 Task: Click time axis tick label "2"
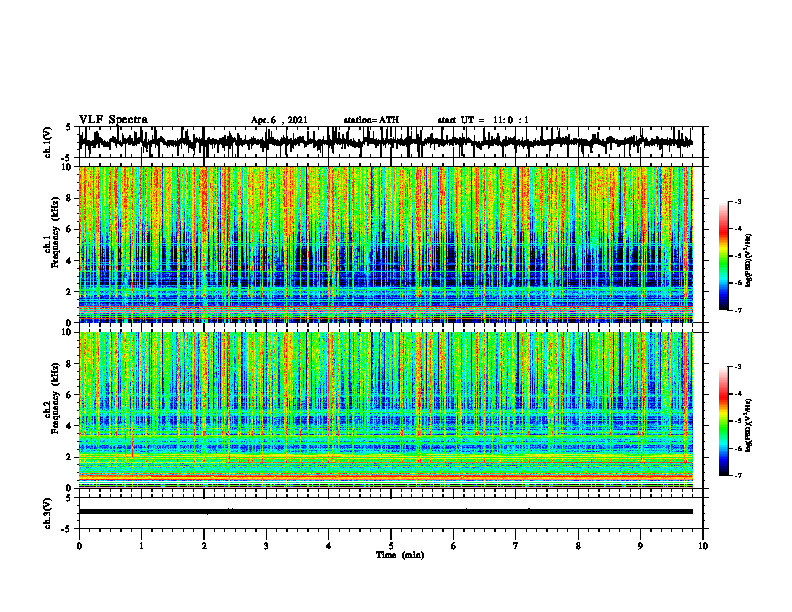pyautogui.click(x=204, y=546)
